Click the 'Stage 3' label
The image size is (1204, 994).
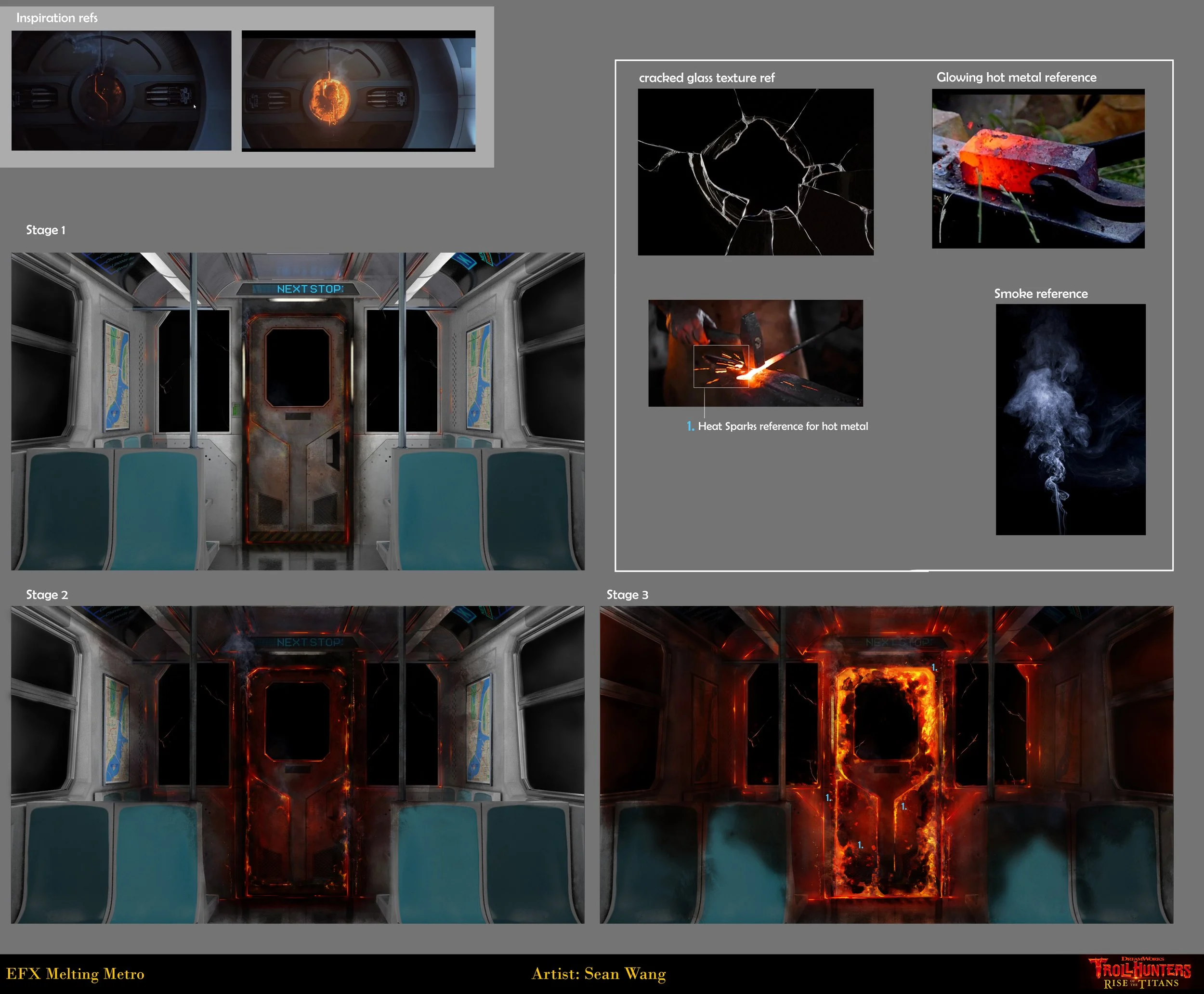click(x=627, y=595)
